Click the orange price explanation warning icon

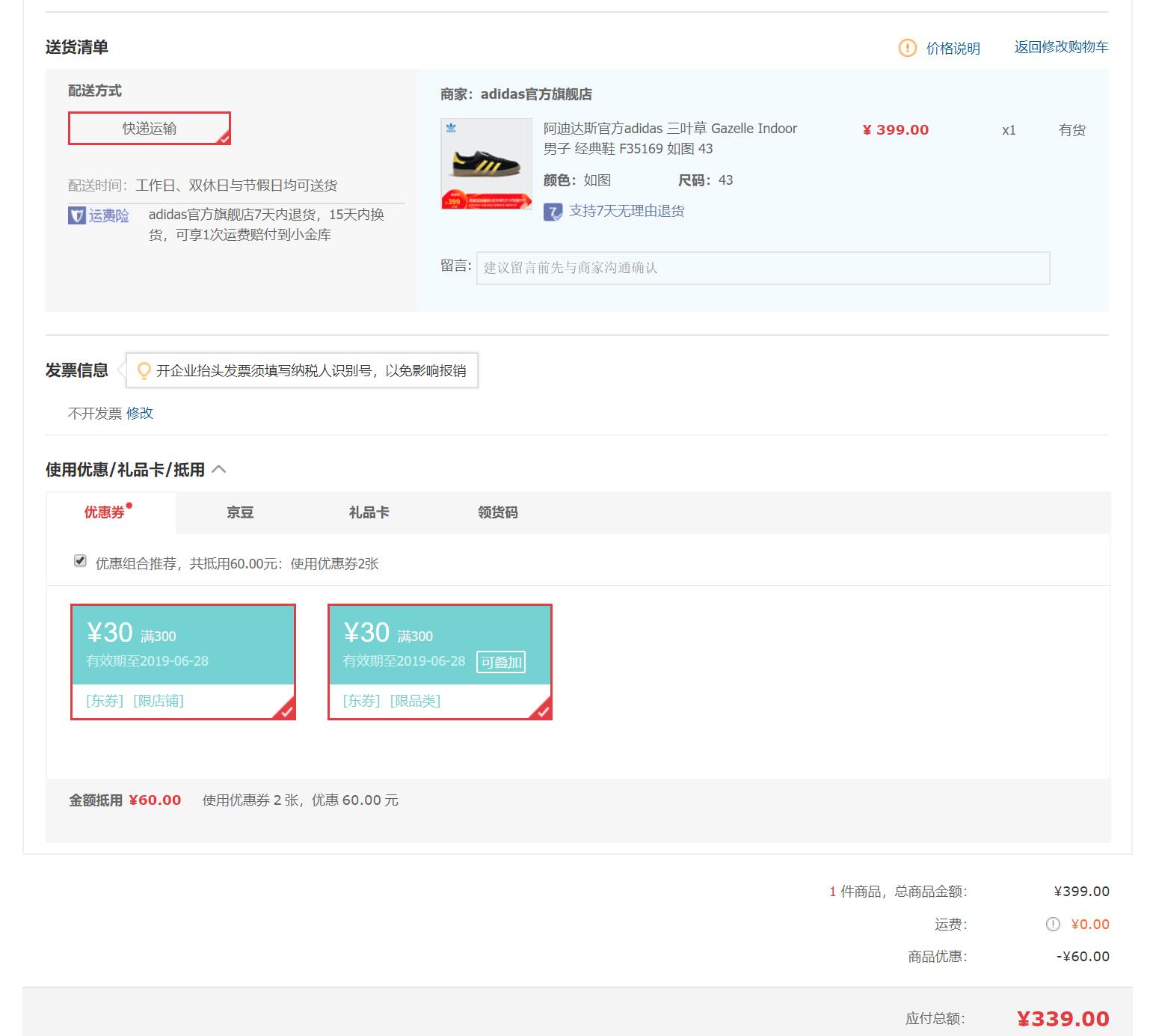[x=907, y=48]
